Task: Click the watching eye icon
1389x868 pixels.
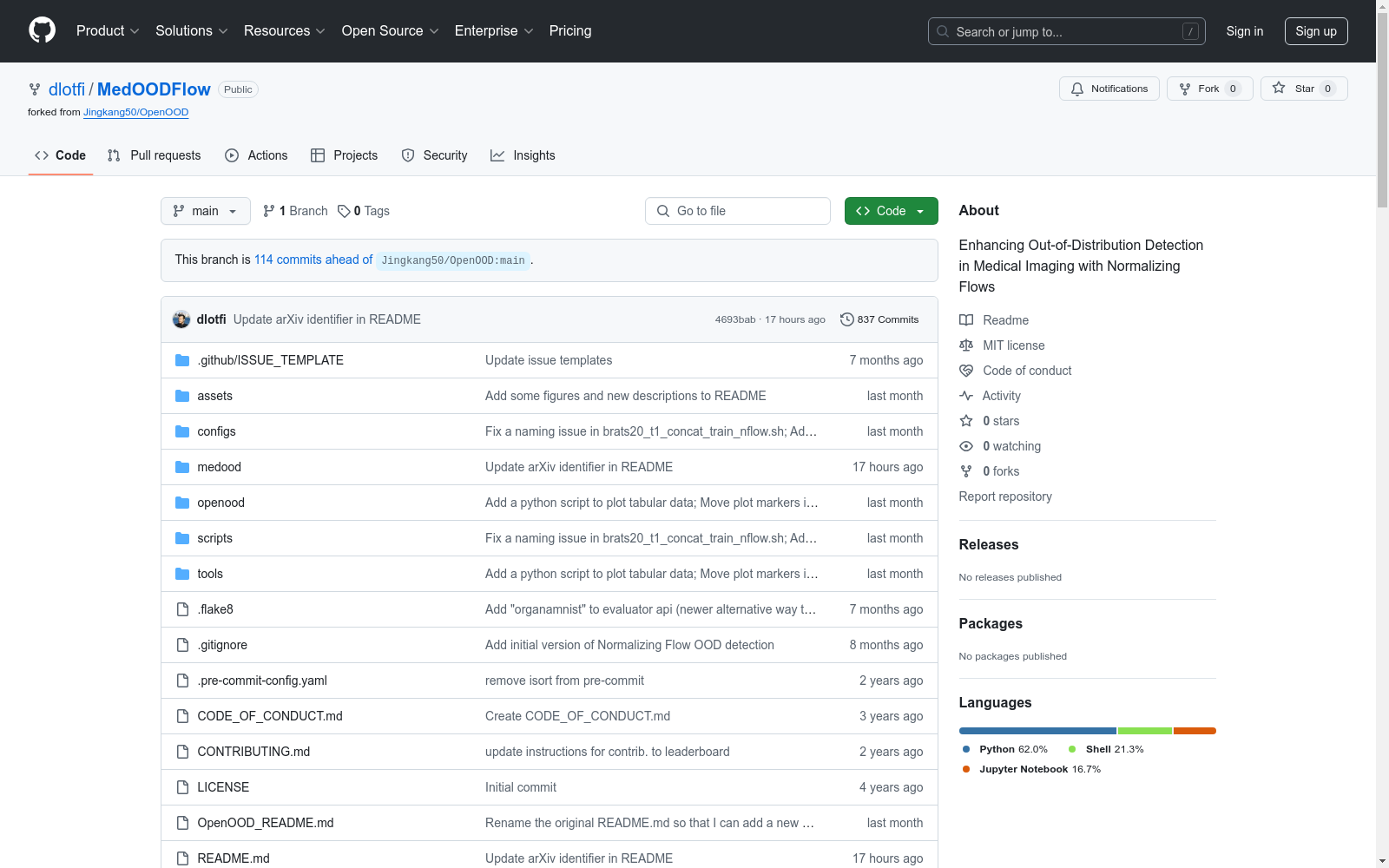Action: 966,446
